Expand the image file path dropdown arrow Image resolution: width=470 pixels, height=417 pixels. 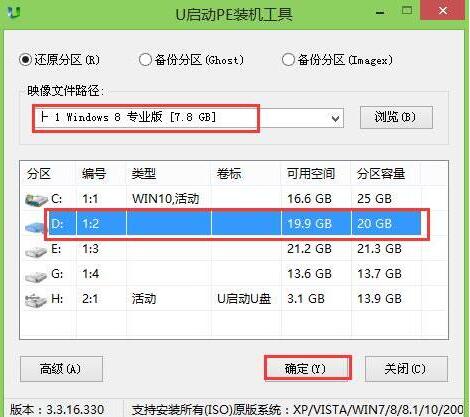[335, 118]
